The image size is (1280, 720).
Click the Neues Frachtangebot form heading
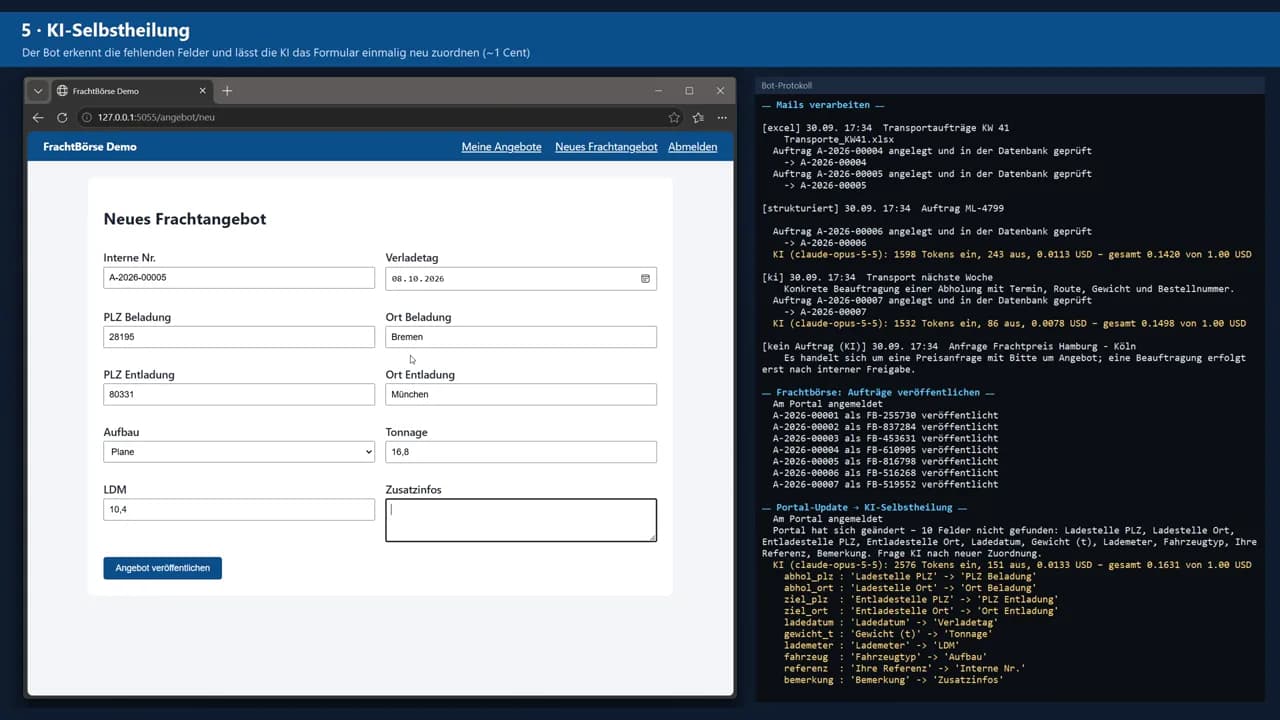click(x=185, y=219)
